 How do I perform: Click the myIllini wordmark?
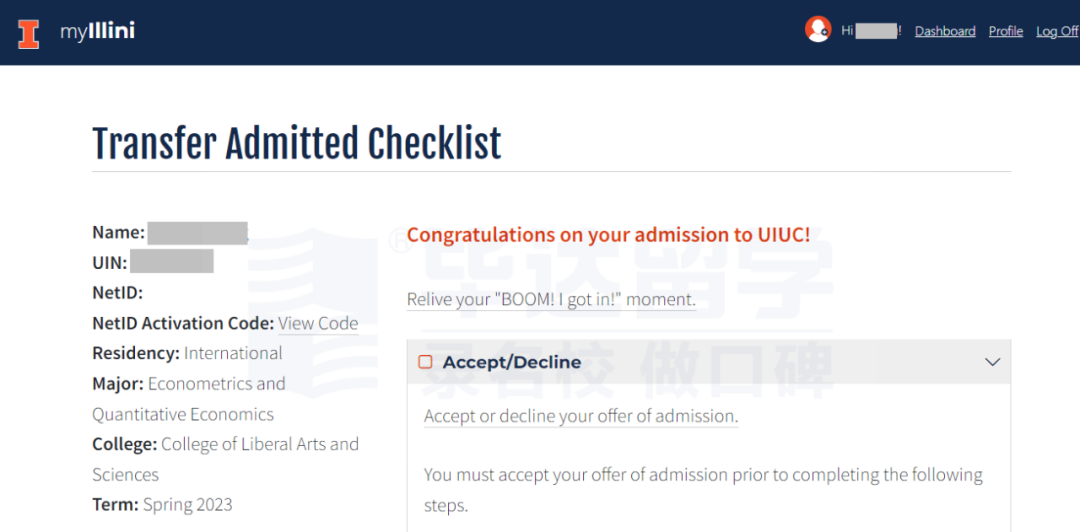(x=97, y=32)
